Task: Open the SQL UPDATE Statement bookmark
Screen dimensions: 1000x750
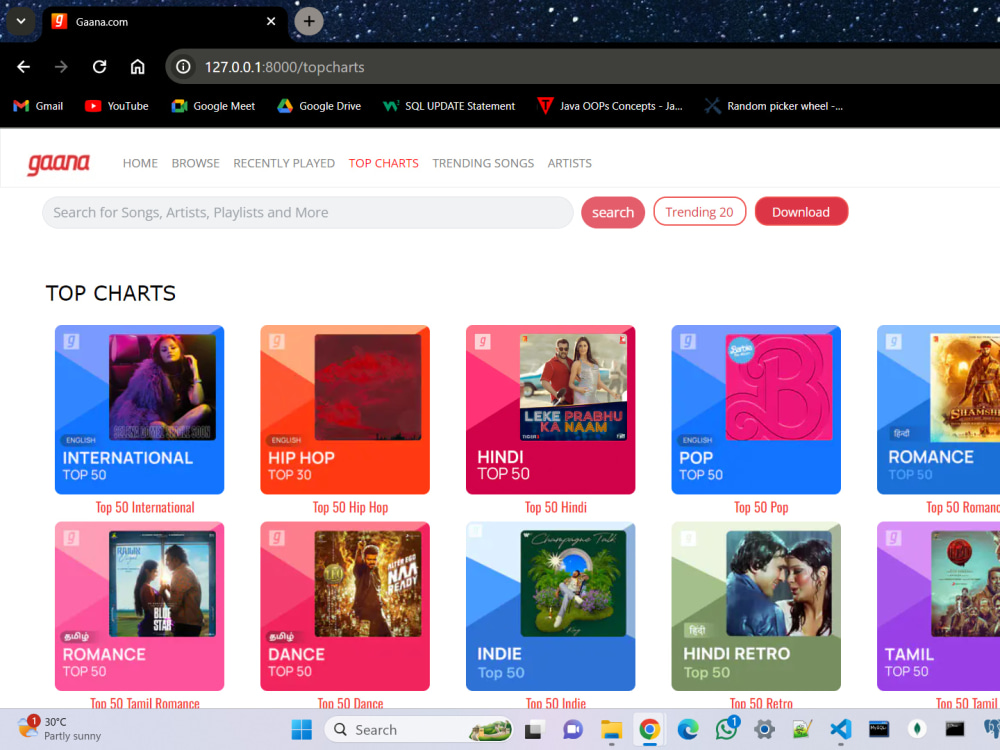Action: 449,106
